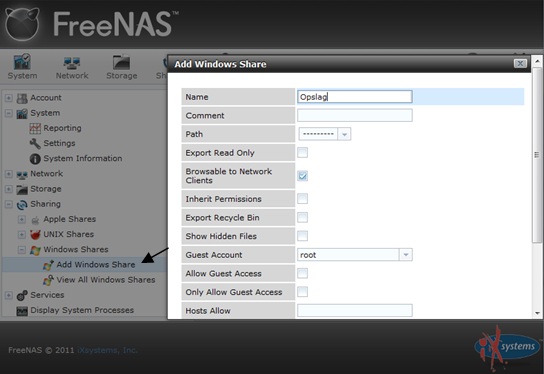
Task: Select Display System Processes item
Action: pos(82,310)
